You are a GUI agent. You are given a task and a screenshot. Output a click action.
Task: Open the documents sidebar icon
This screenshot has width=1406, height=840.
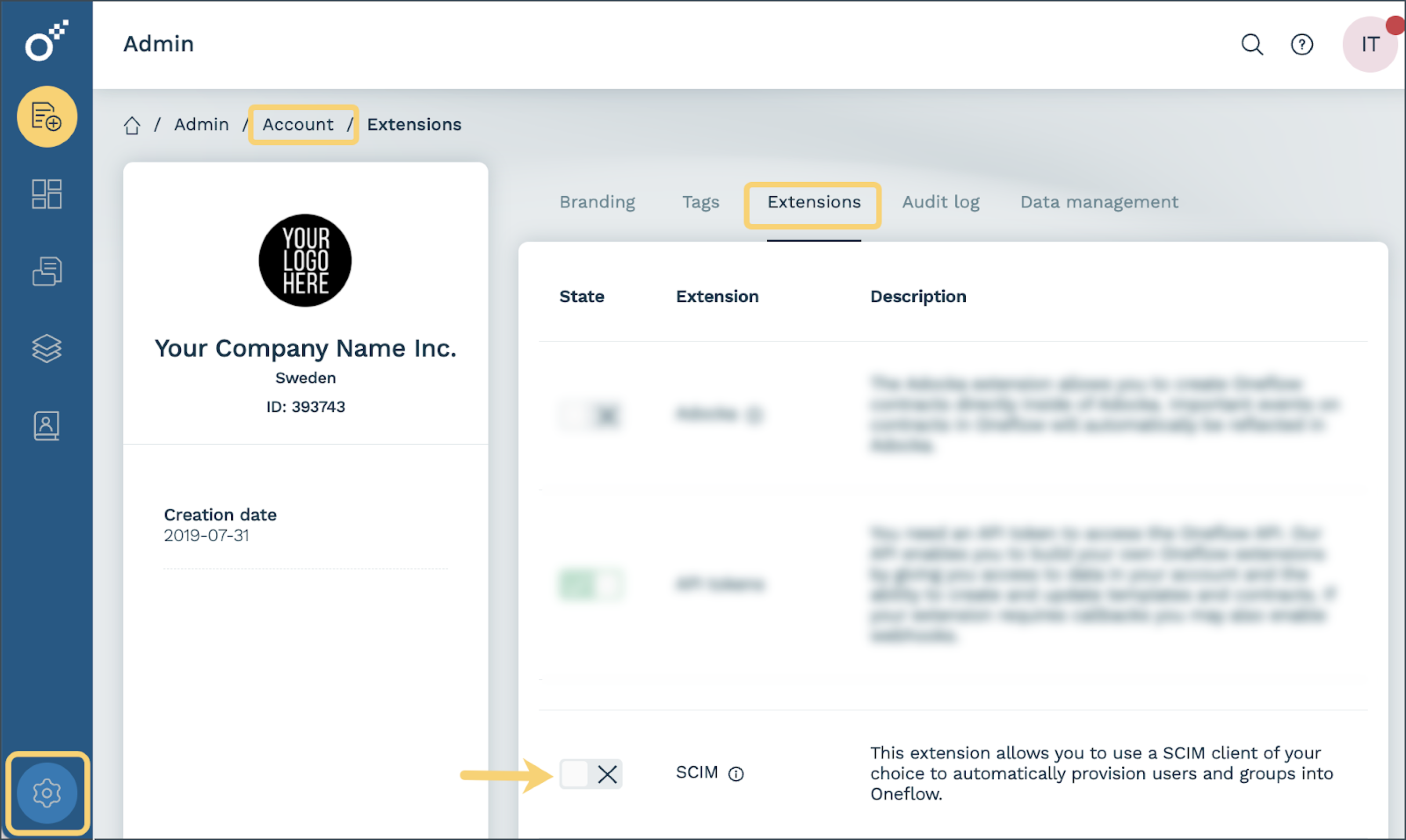pyautogui.click(x=47, y=271)
